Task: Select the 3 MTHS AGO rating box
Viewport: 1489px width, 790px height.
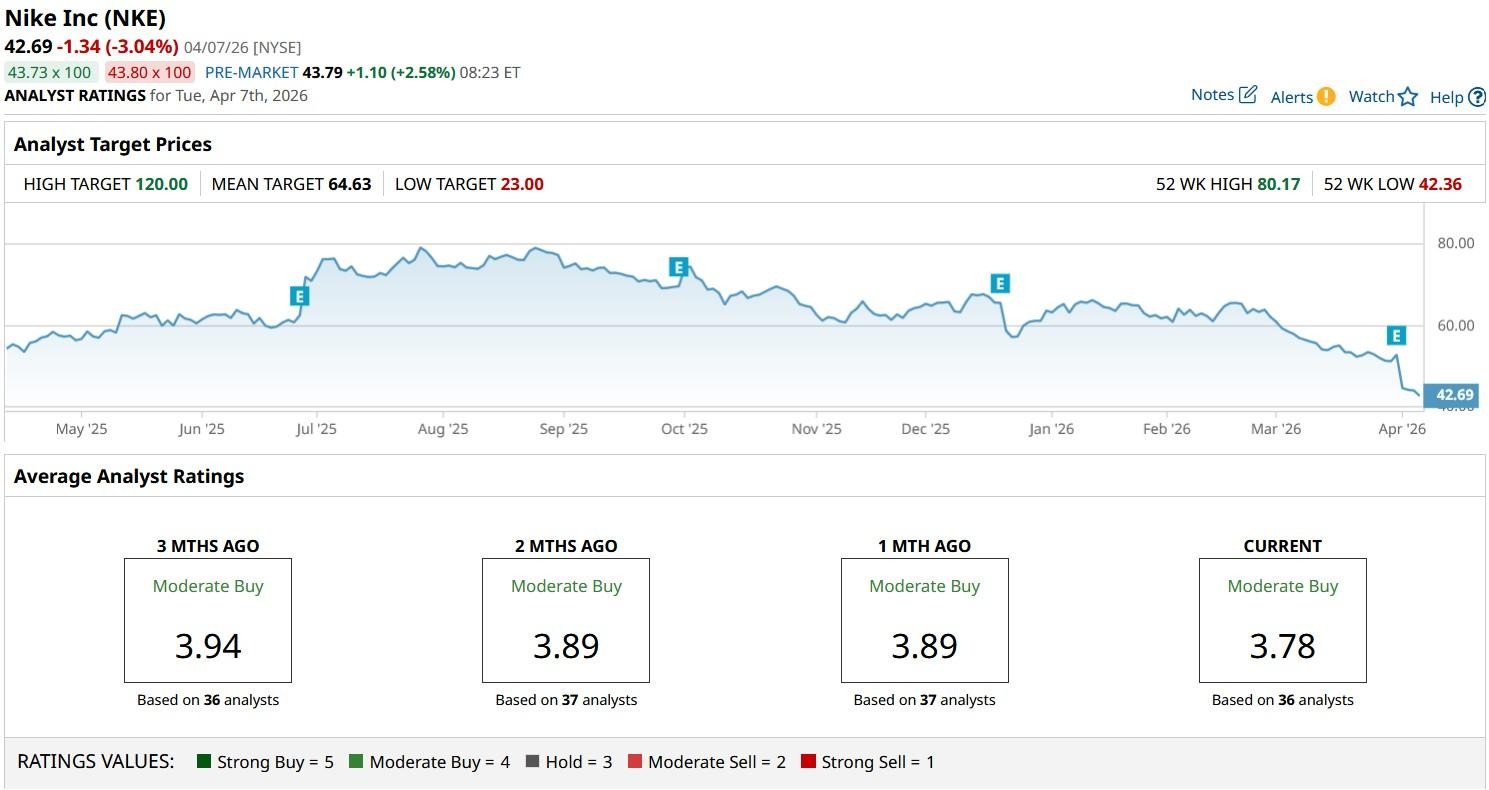Action: click(208, 620)
